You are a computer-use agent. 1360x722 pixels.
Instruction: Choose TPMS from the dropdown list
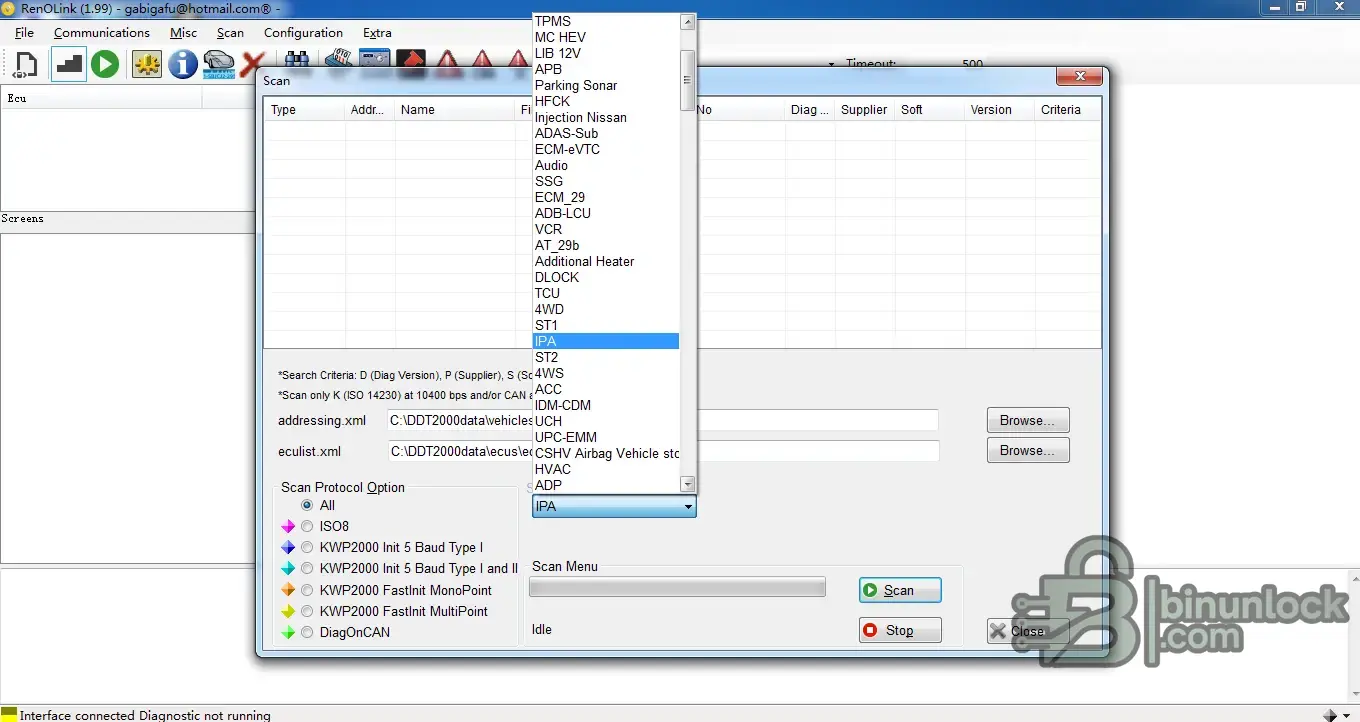(606, 21)
